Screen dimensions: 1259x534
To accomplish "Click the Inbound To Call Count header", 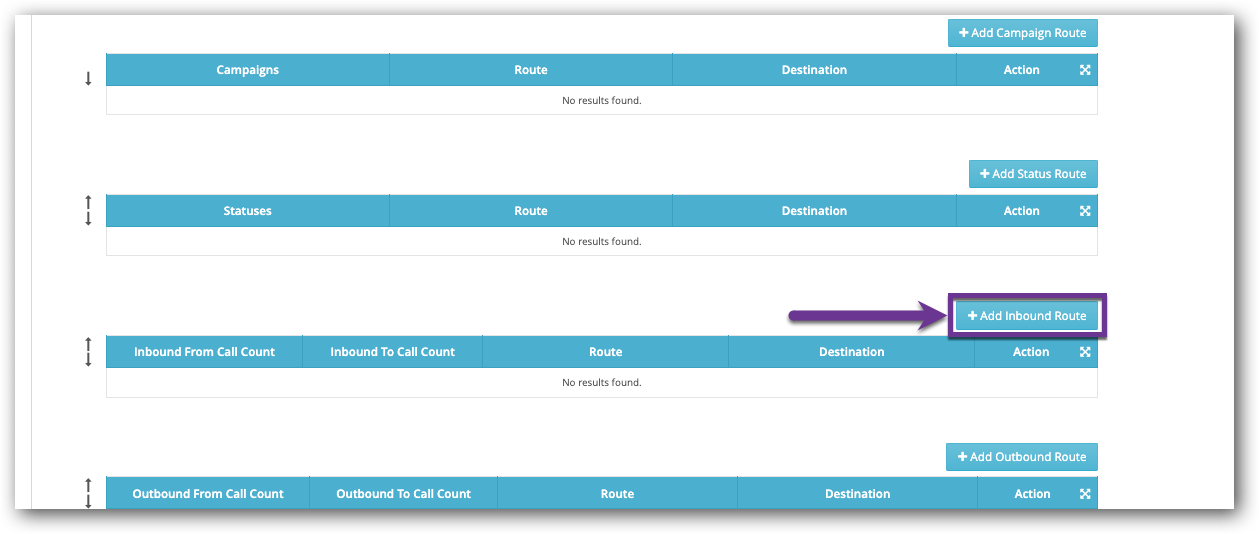I will tap(392, 352).
